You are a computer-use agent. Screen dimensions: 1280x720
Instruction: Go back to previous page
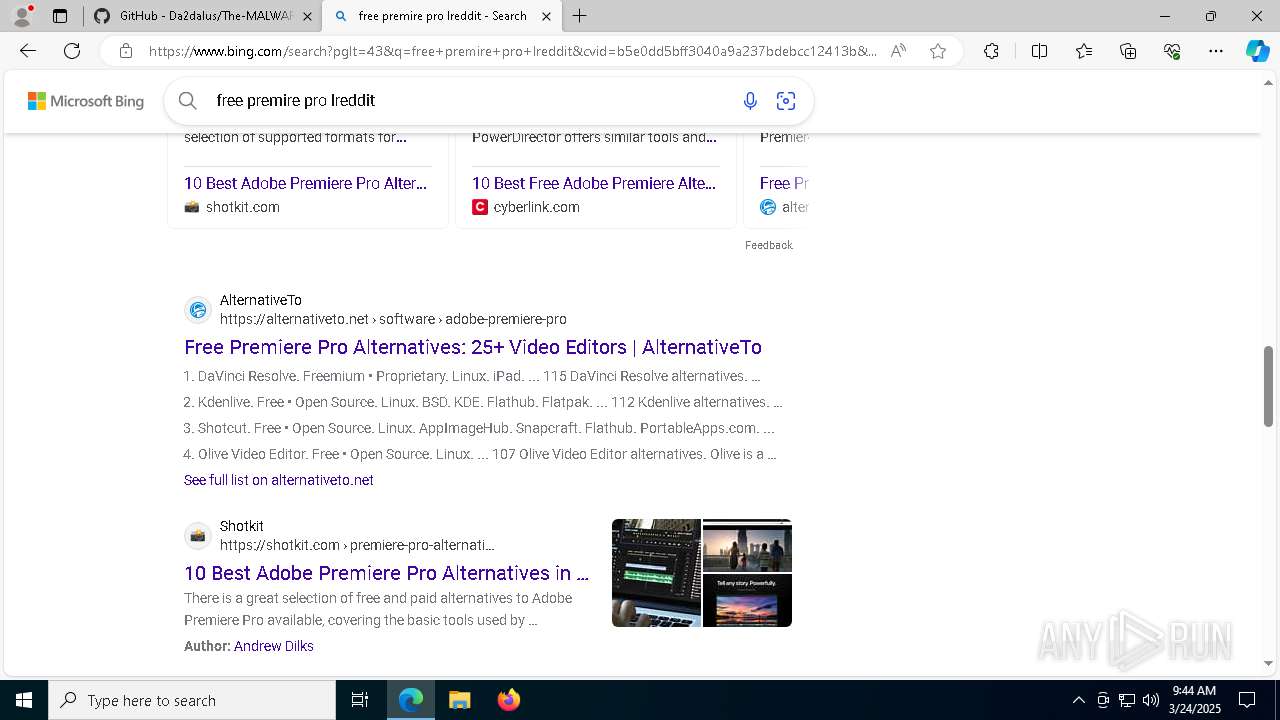pos(28,51)
